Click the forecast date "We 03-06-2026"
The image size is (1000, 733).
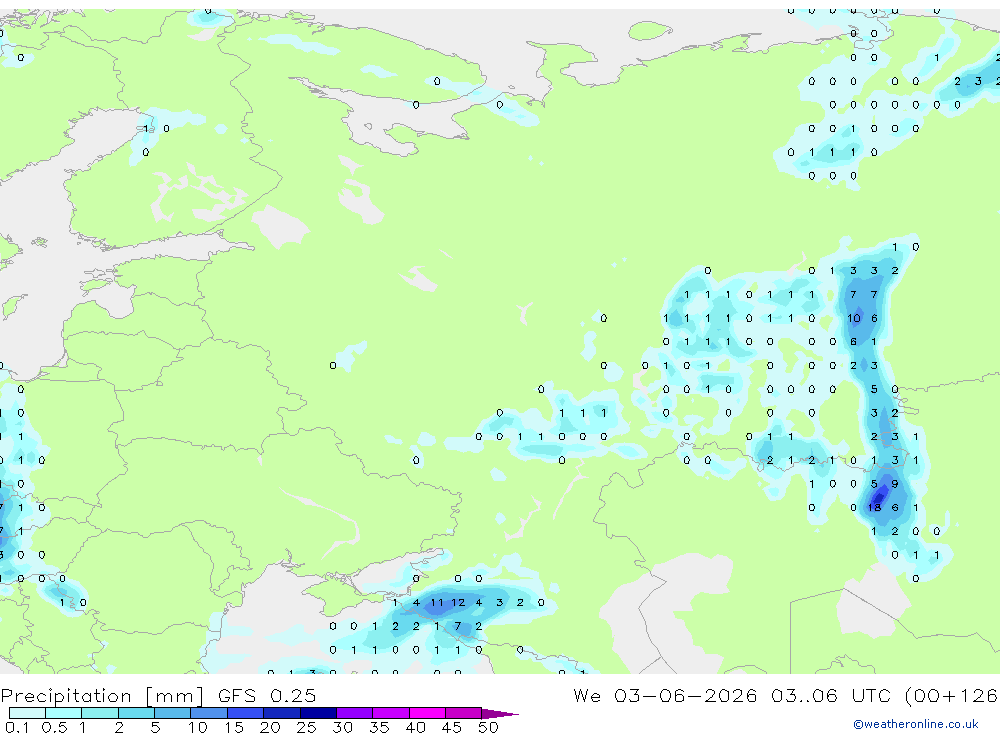click(665, 695)
